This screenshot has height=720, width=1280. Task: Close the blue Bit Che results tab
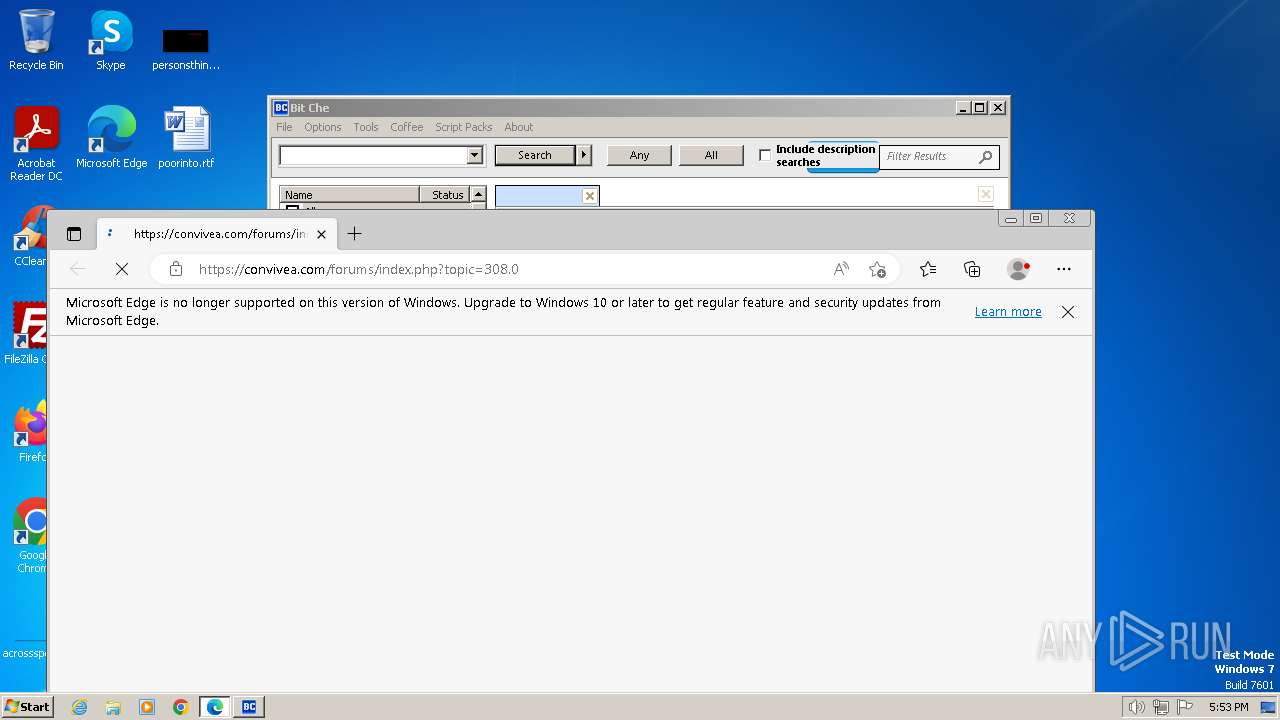[x=589, y=196]
